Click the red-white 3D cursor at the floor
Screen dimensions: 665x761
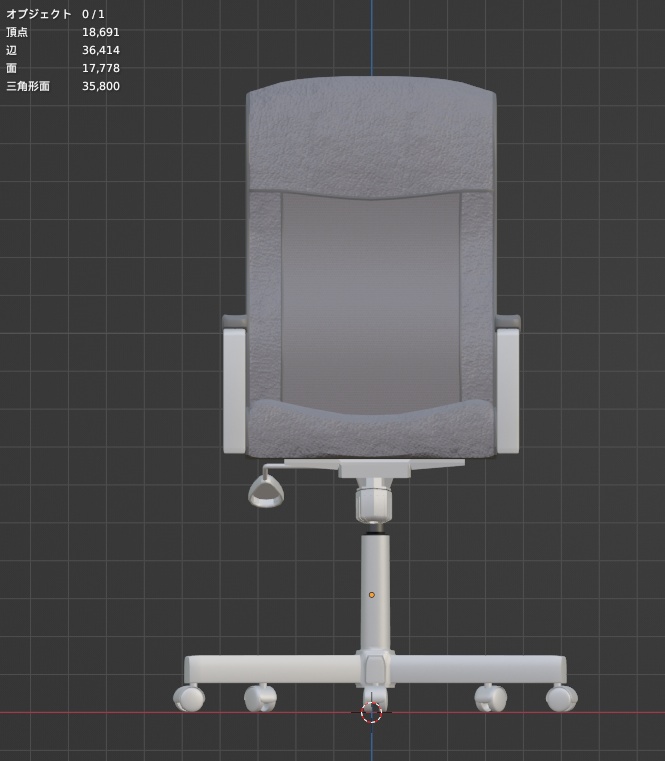(371, 712)
